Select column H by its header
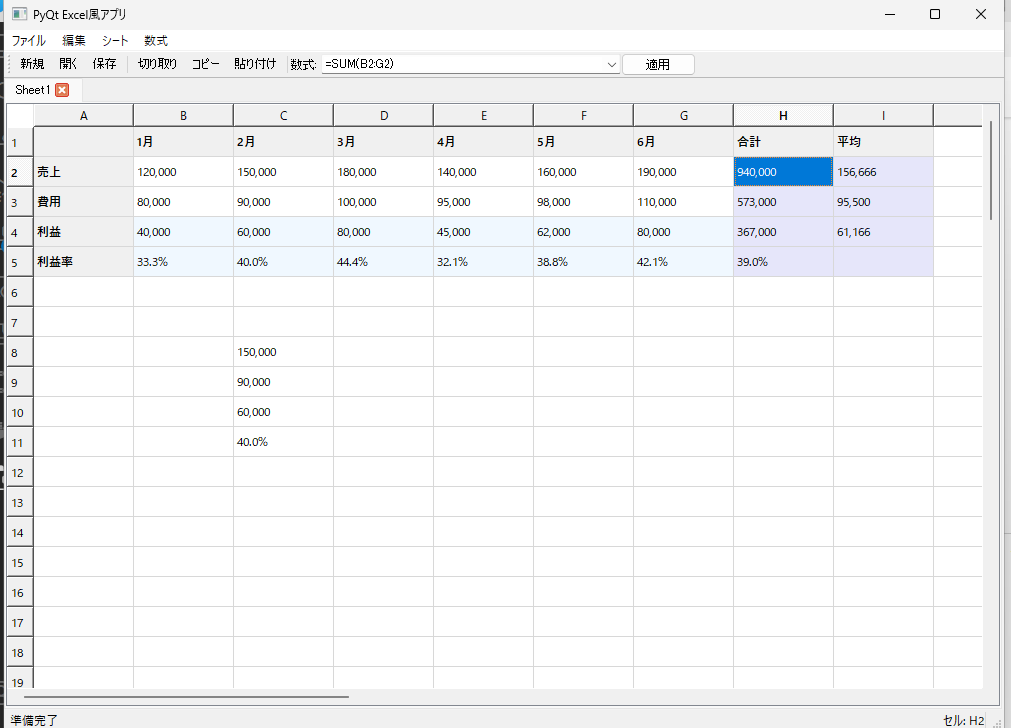Image resolution: width=1011 pixels, height=728 pixels. point(783,114)
